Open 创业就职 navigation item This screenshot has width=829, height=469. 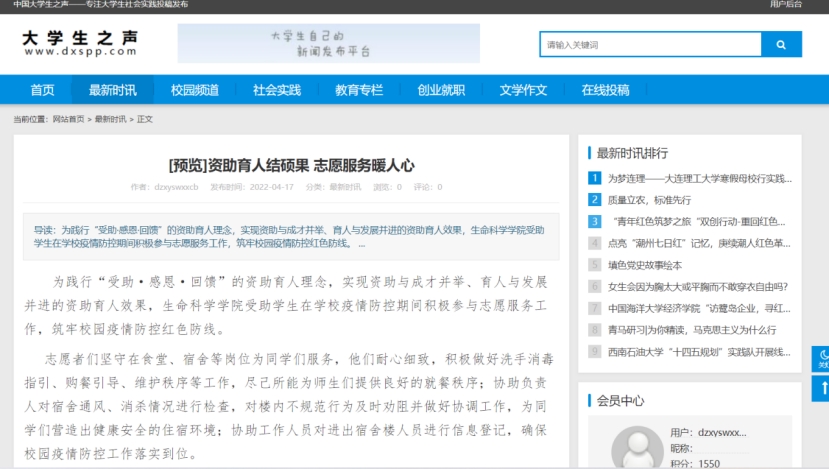tap(441, 90)
